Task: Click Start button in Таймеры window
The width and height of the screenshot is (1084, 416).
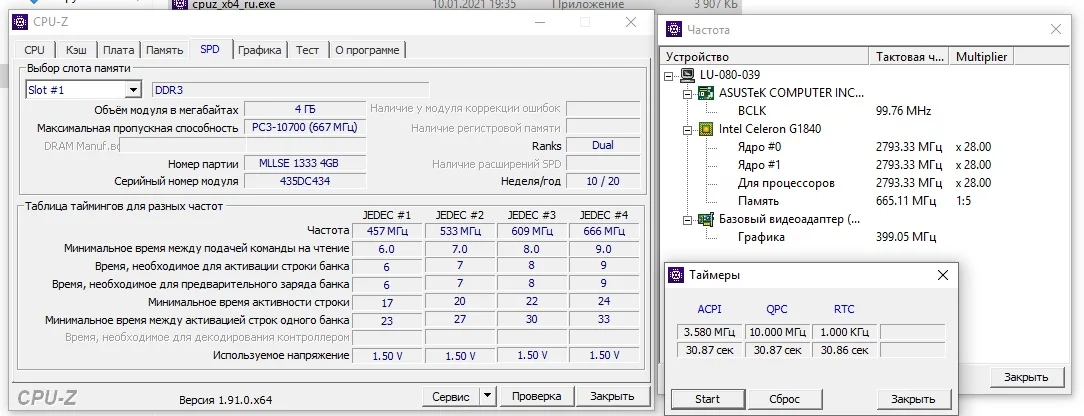Action: pyautogui.click(x=707, y=399)
